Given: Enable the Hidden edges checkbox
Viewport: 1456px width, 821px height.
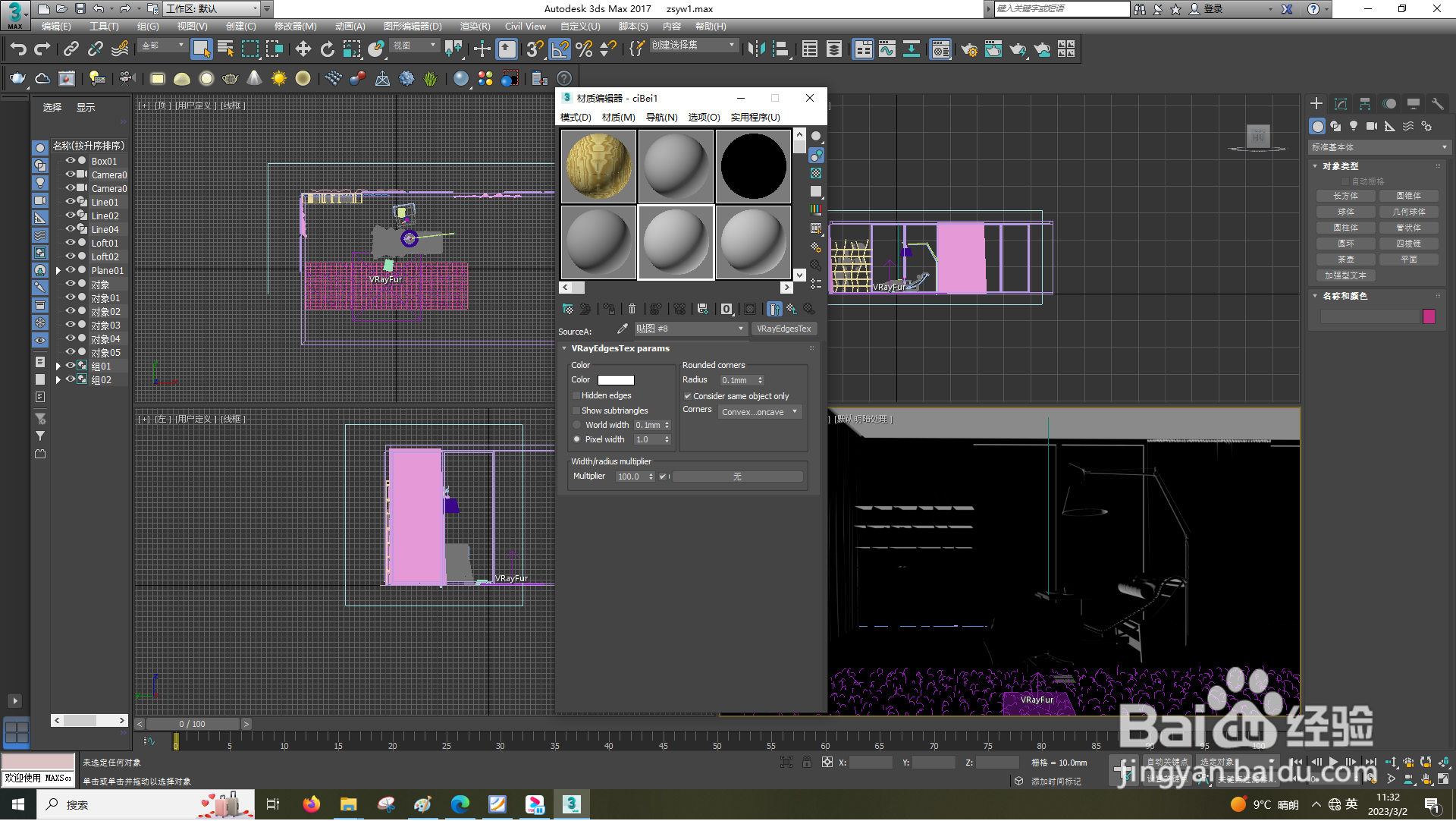Looking at the screenshot, I should 576,395.
